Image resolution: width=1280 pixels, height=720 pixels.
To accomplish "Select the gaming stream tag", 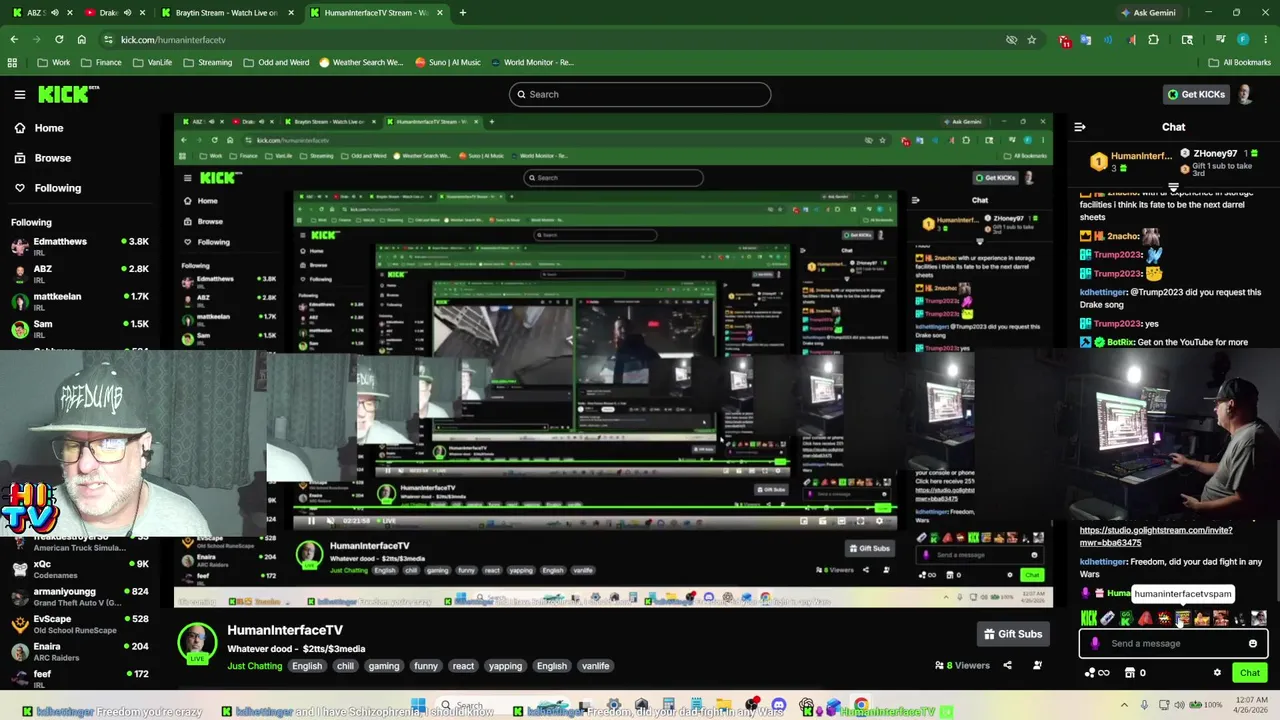I will point(383,666).
